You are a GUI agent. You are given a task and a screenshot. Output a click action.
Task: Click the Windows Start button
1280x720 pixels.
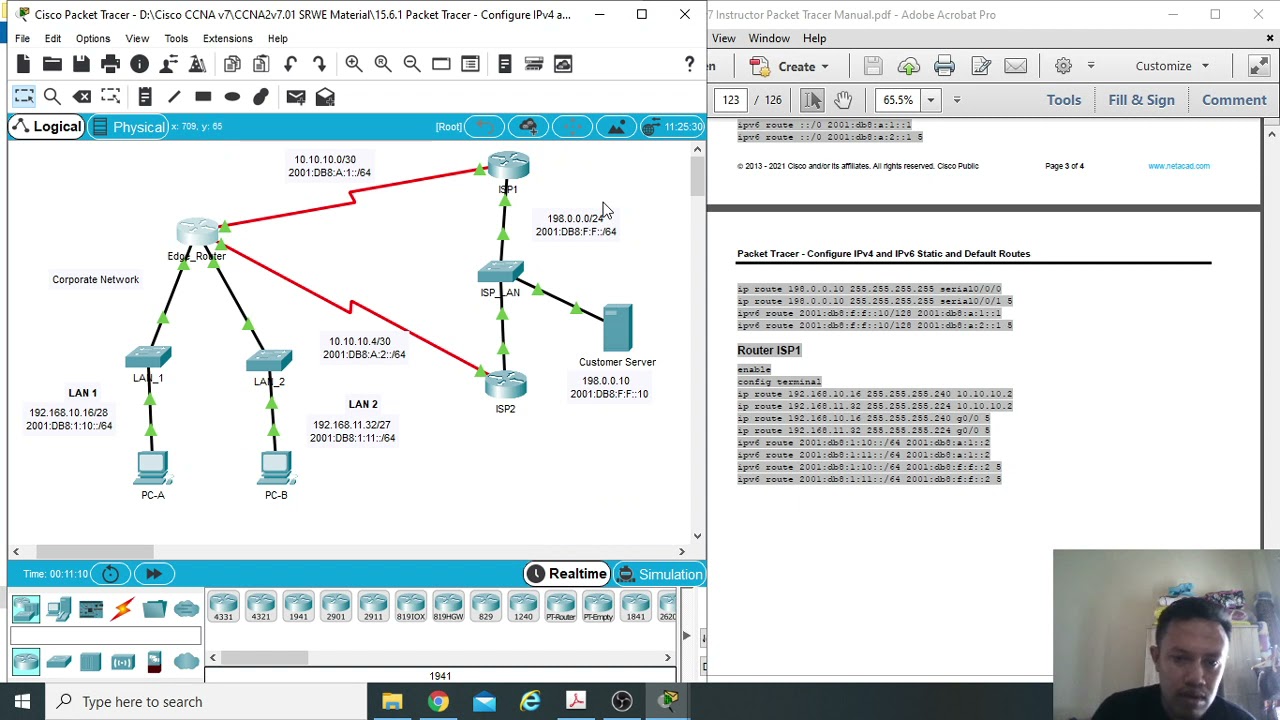tap(22, 702)
